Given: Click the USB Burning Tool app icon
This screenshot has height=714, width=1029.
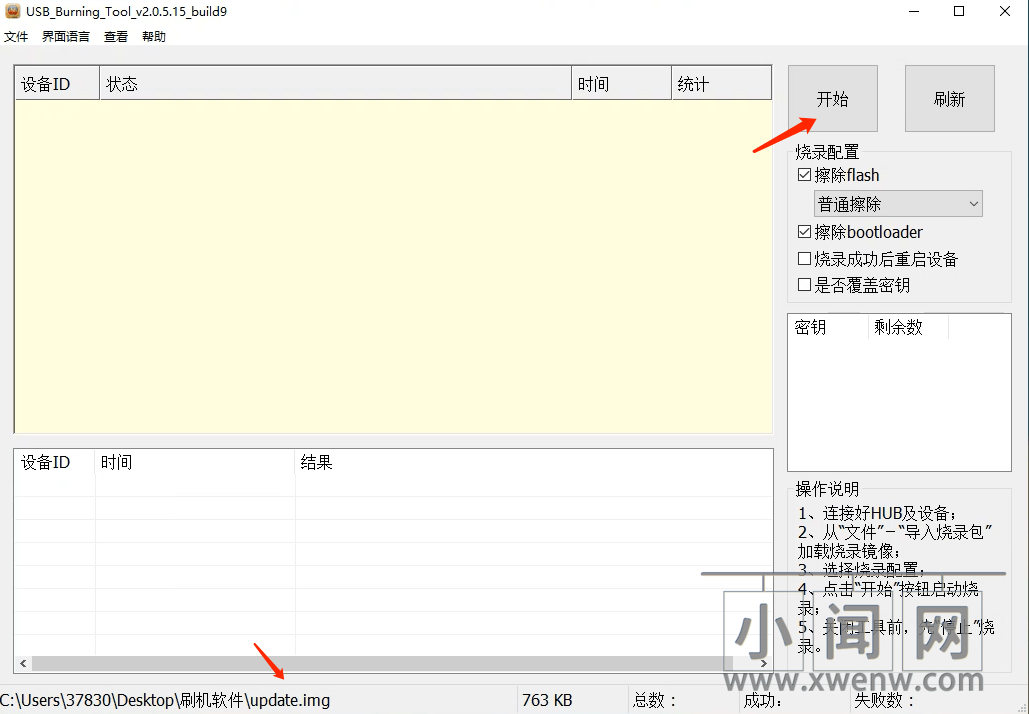Looking at the screenshot, I should tap(12, 11).
